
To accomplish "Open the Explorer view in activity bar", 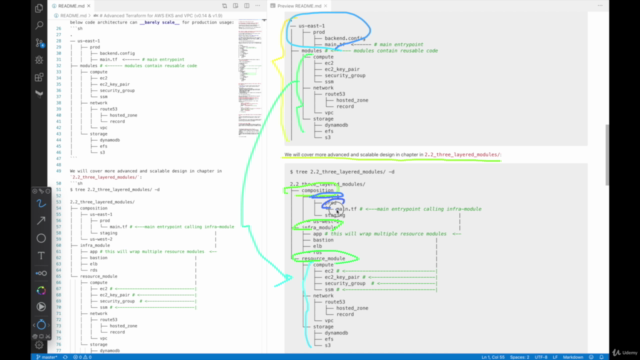I will point(39,8).
